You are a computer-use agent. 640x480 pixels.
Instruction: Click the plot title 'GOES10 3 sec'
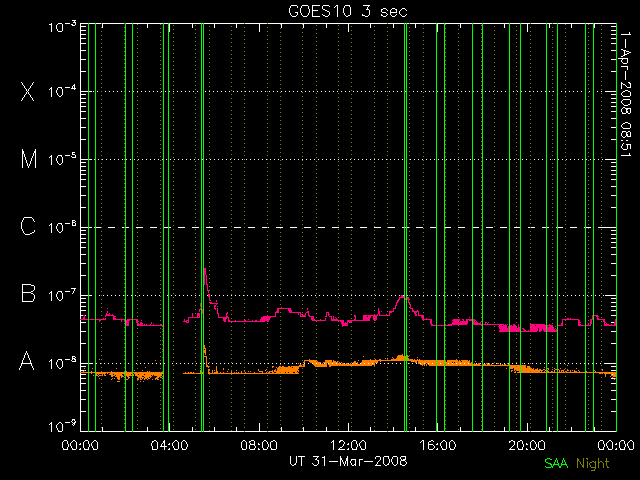pyautogui.click(x=348, y=11)
